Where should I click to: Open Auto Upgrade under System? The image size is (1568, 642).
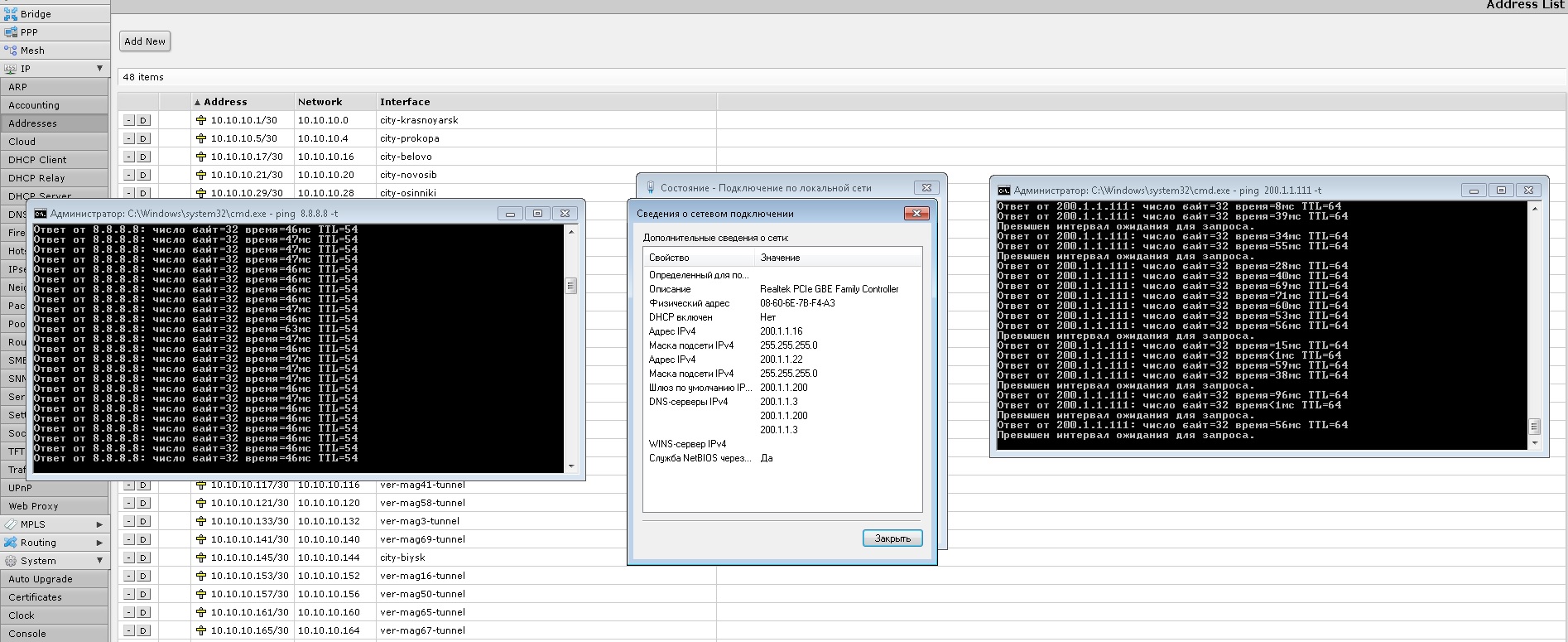(x=54, y=579)
